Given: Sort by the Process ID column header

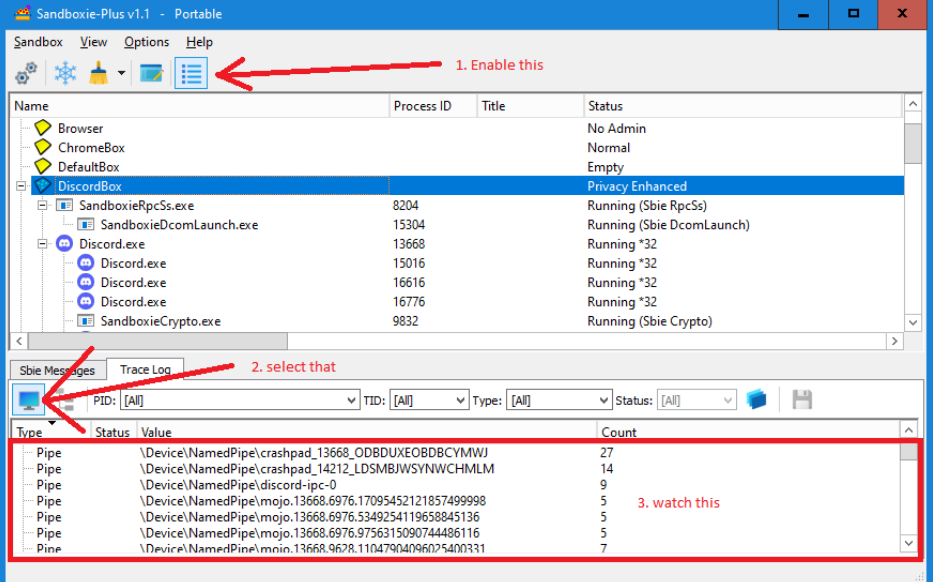Looking at the screenshot, I should click(x=433, y=106).
